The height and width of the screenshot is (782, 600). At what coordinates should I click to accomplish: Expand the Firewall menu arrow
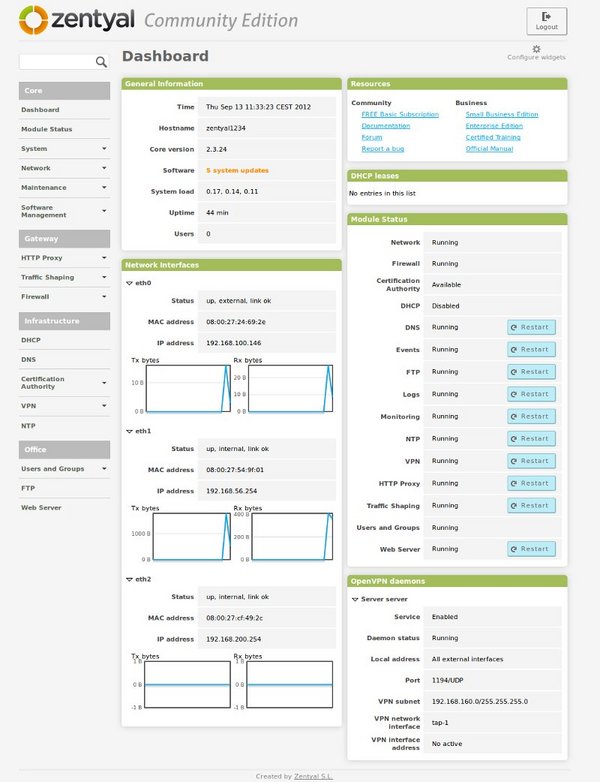click(104, 297)
